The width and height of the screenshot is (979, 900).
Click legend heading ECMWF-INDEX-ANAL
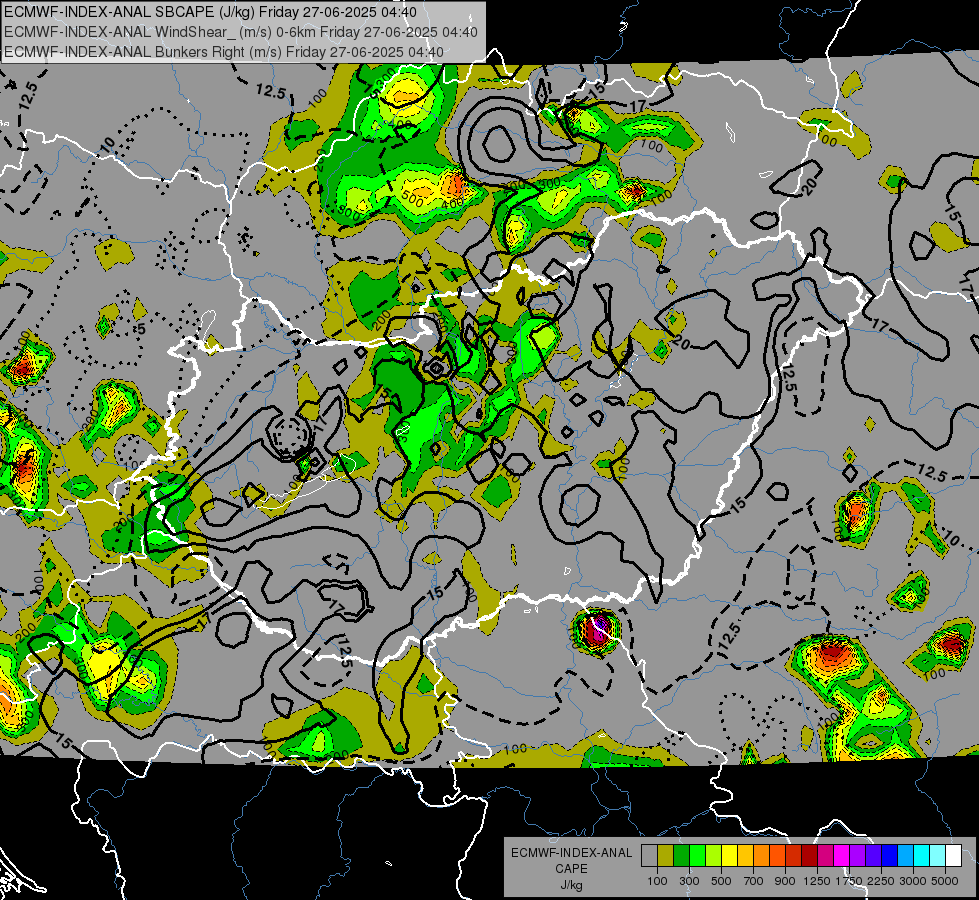[571, 853]
